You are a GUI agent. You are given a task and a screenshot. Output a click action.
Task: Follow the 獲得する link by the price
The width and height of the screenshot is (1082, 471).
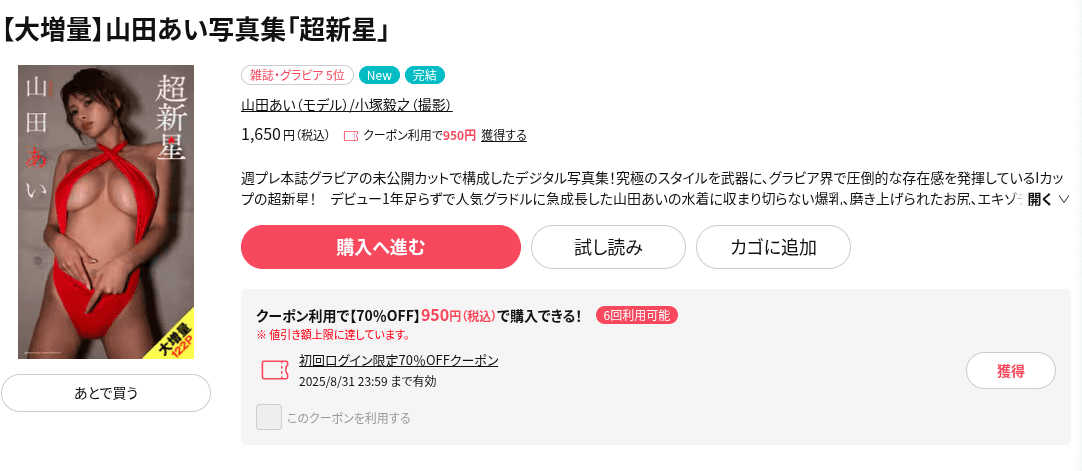tap(504, 136)
